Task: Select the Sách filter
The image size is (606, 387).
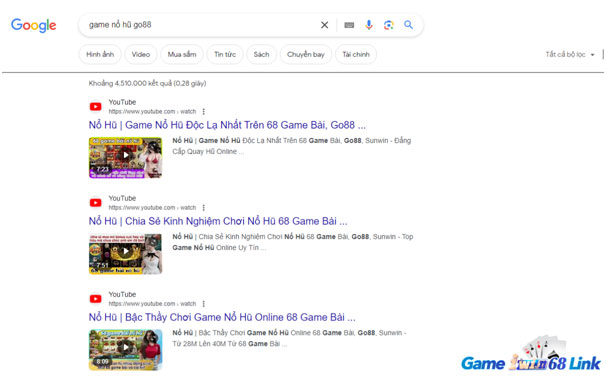Action: click(261, 55)
